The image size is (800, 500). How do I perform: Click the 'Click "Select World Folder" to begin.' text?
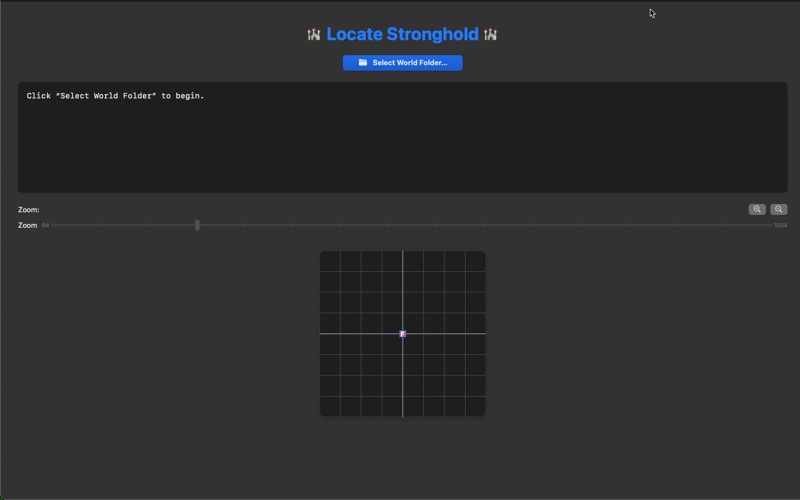pos(115,96)
